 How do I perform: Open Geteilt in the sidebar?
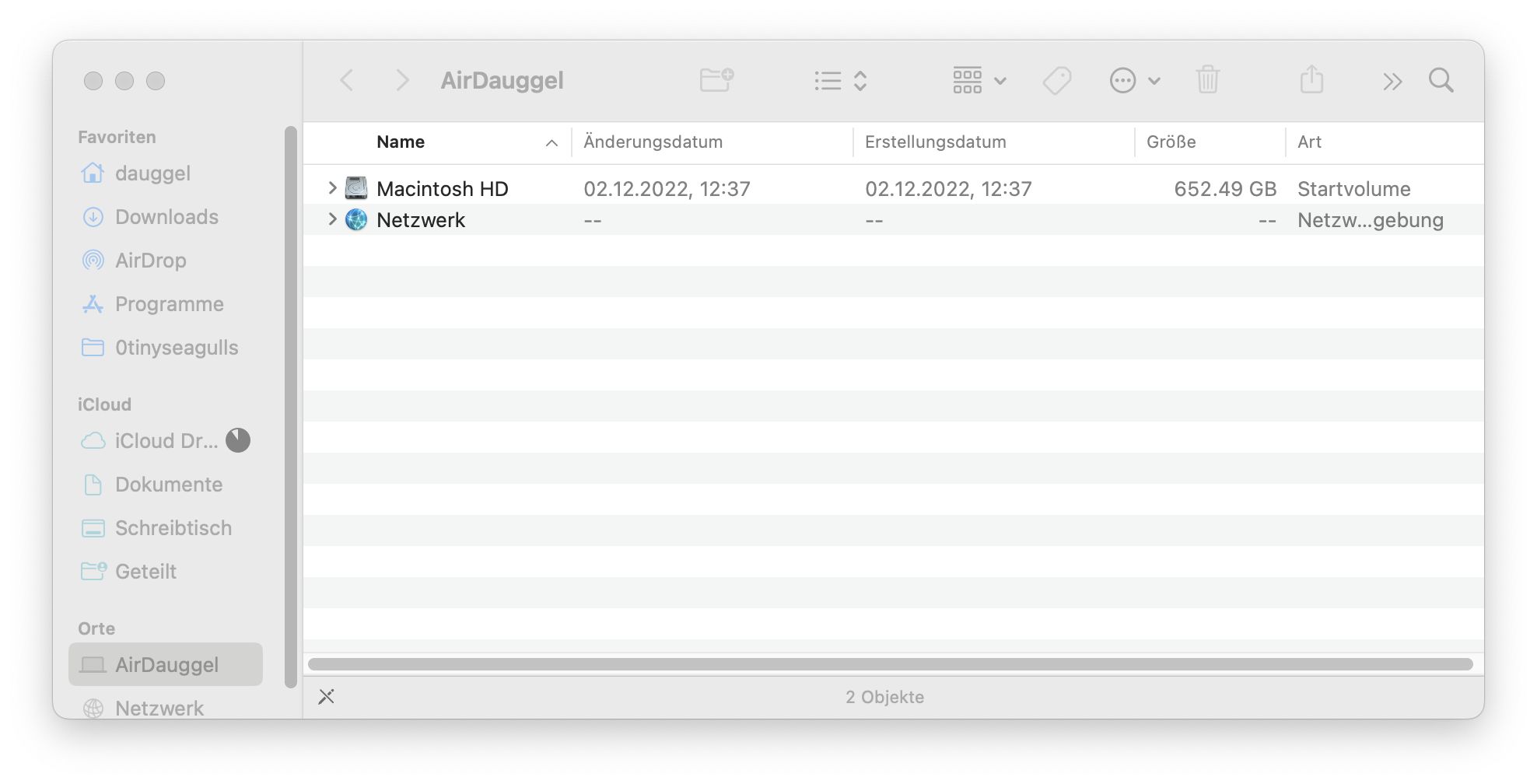pyautogui.click(x=165, y=571)
